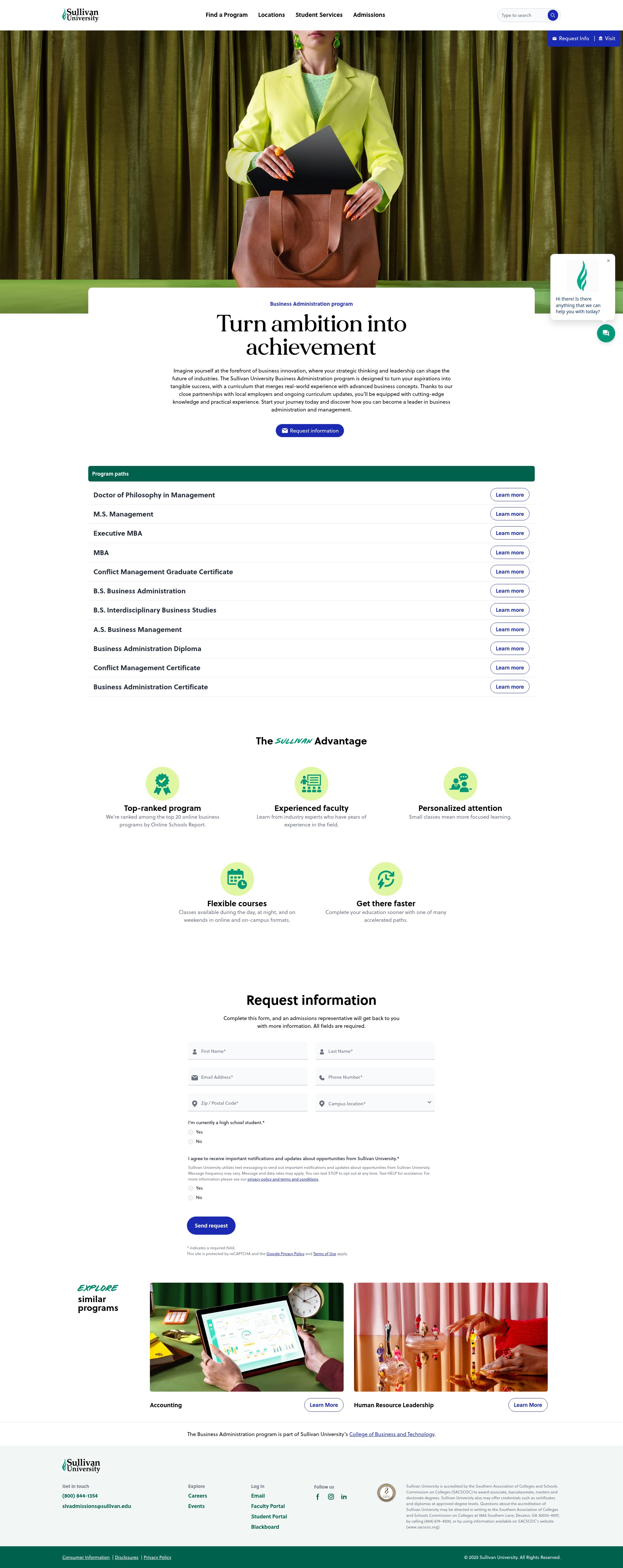Call the (800) 844-1354 phone link
Viewport: 623px width, 1568px height.
coord(80,1496)
